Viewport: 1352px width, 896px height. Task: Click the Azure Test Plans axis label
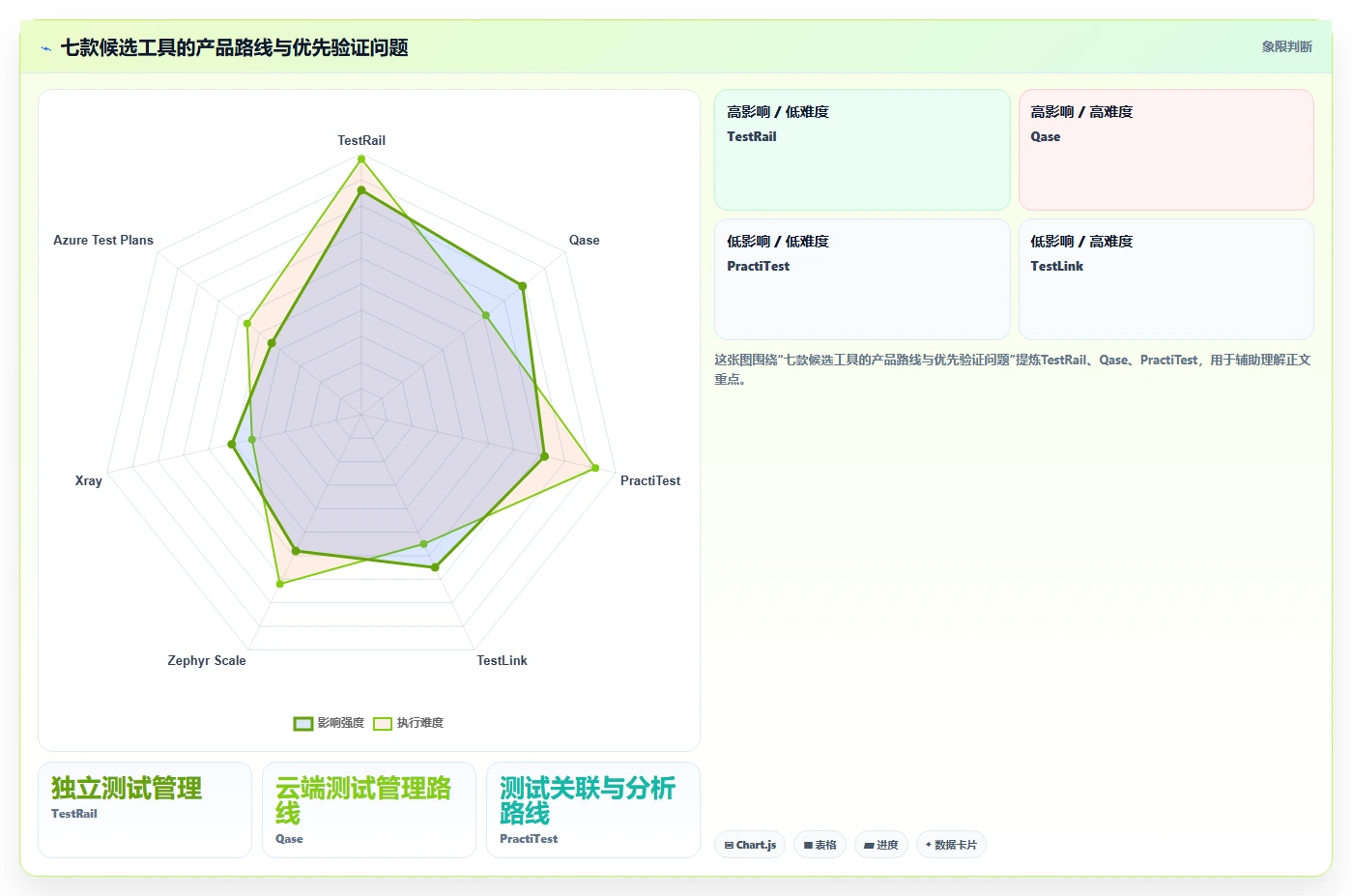tap(103, 240)
